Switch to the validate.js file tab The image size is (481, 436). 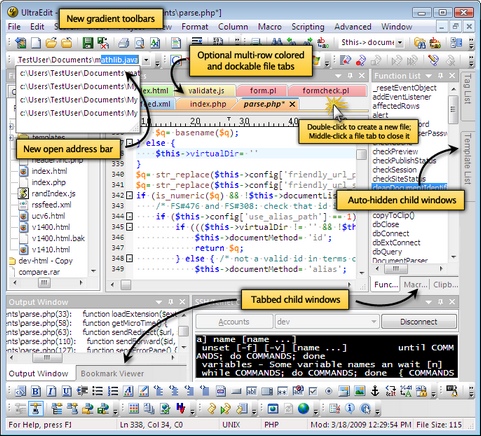206,91
